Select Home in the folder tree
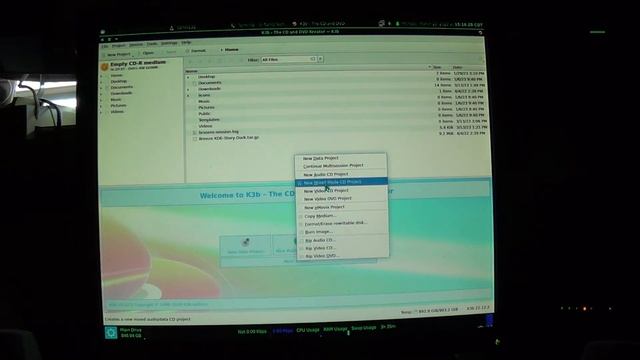640x360 pixels. tap(116, 75)
